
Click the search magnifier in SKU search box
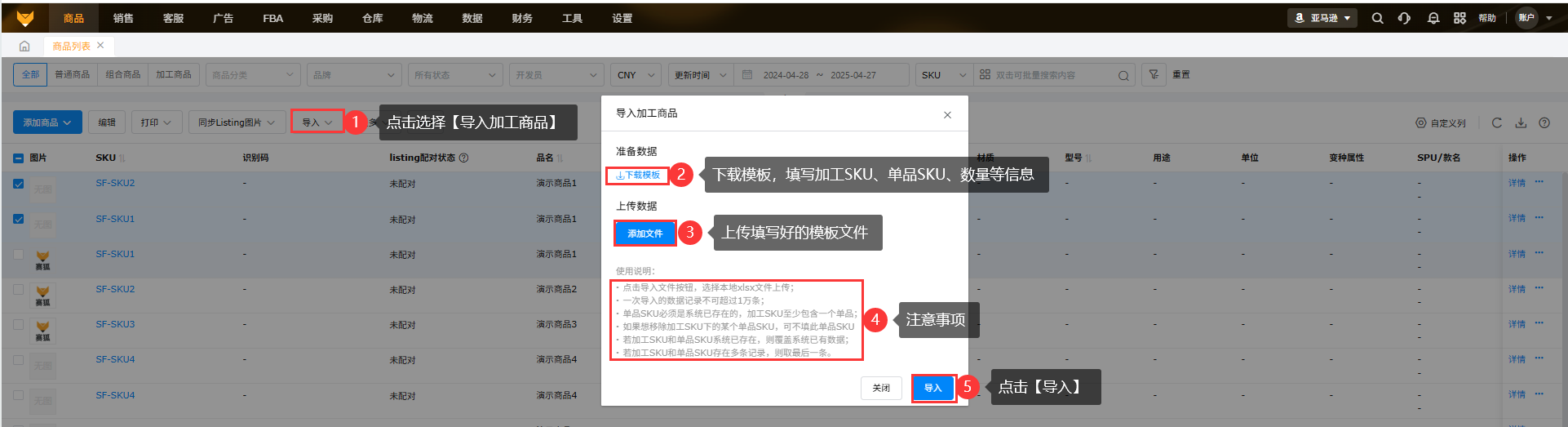point(1123,75)
